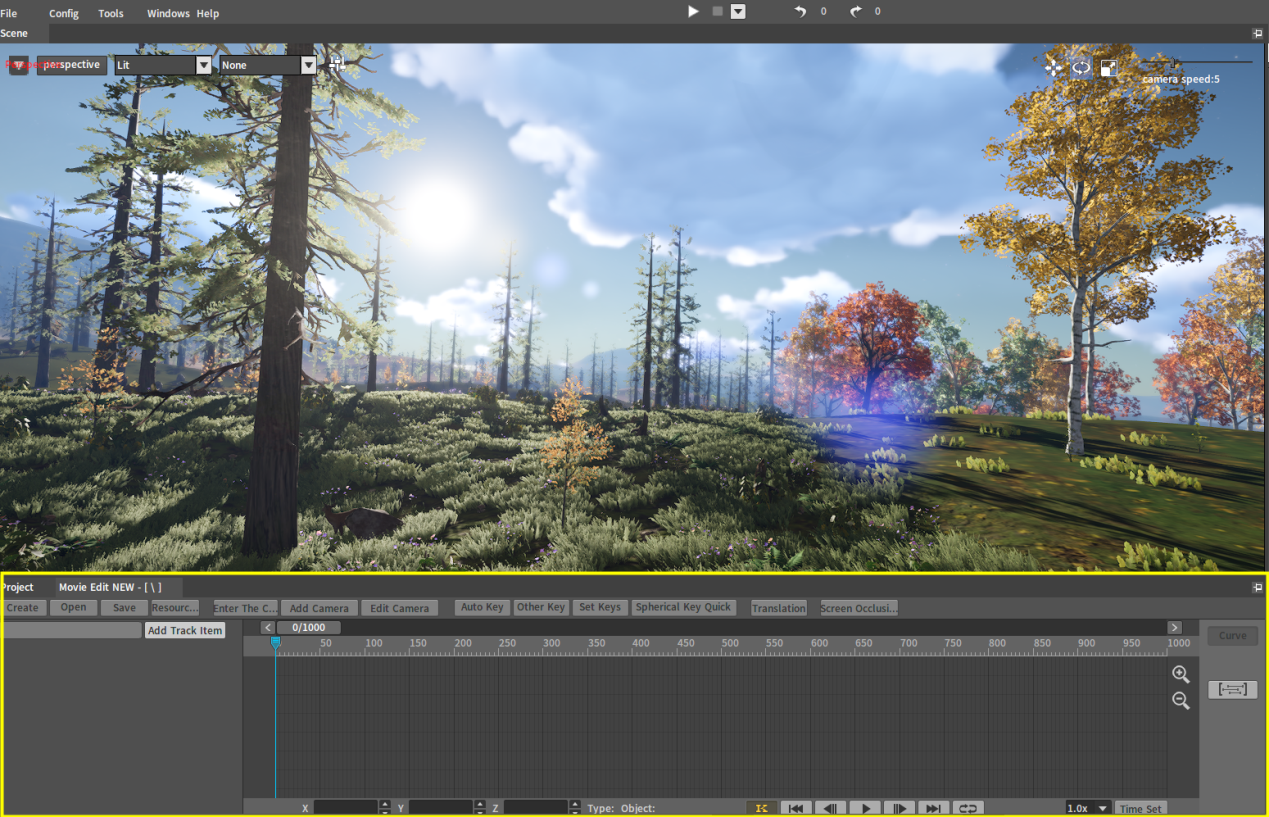Select the move gizmo icon in viewport

coord(1053,67)
